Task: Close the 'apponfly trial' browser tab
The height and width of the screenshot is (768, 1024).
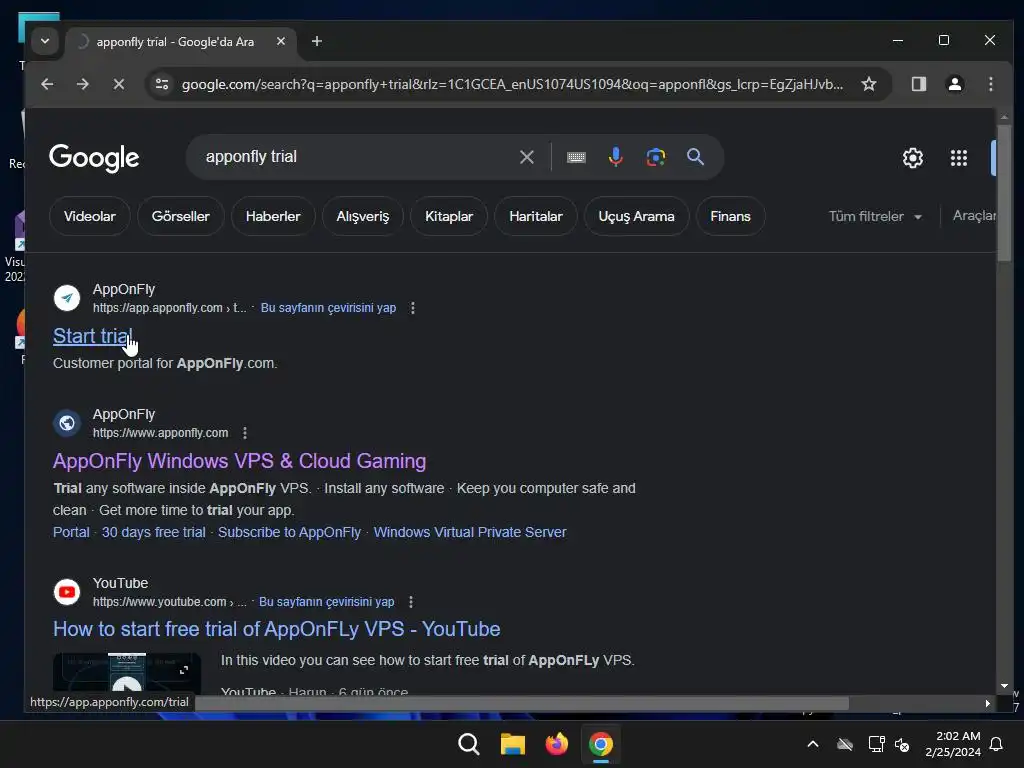Action: (x=281, y=41)
